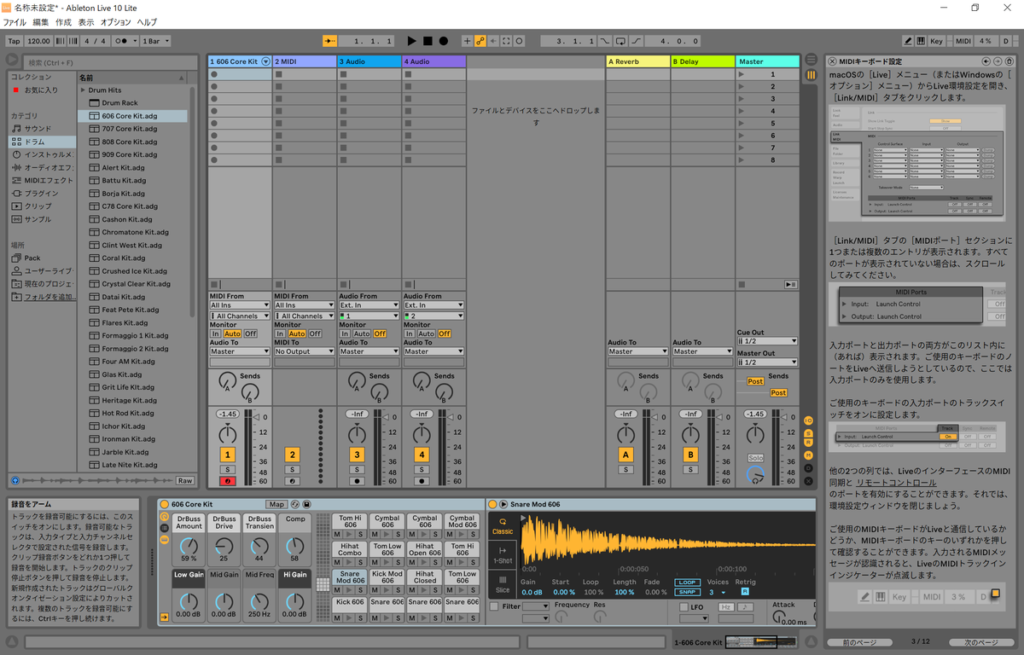
Task: Open Key Map Mode switch
Action: pos(936,40)
